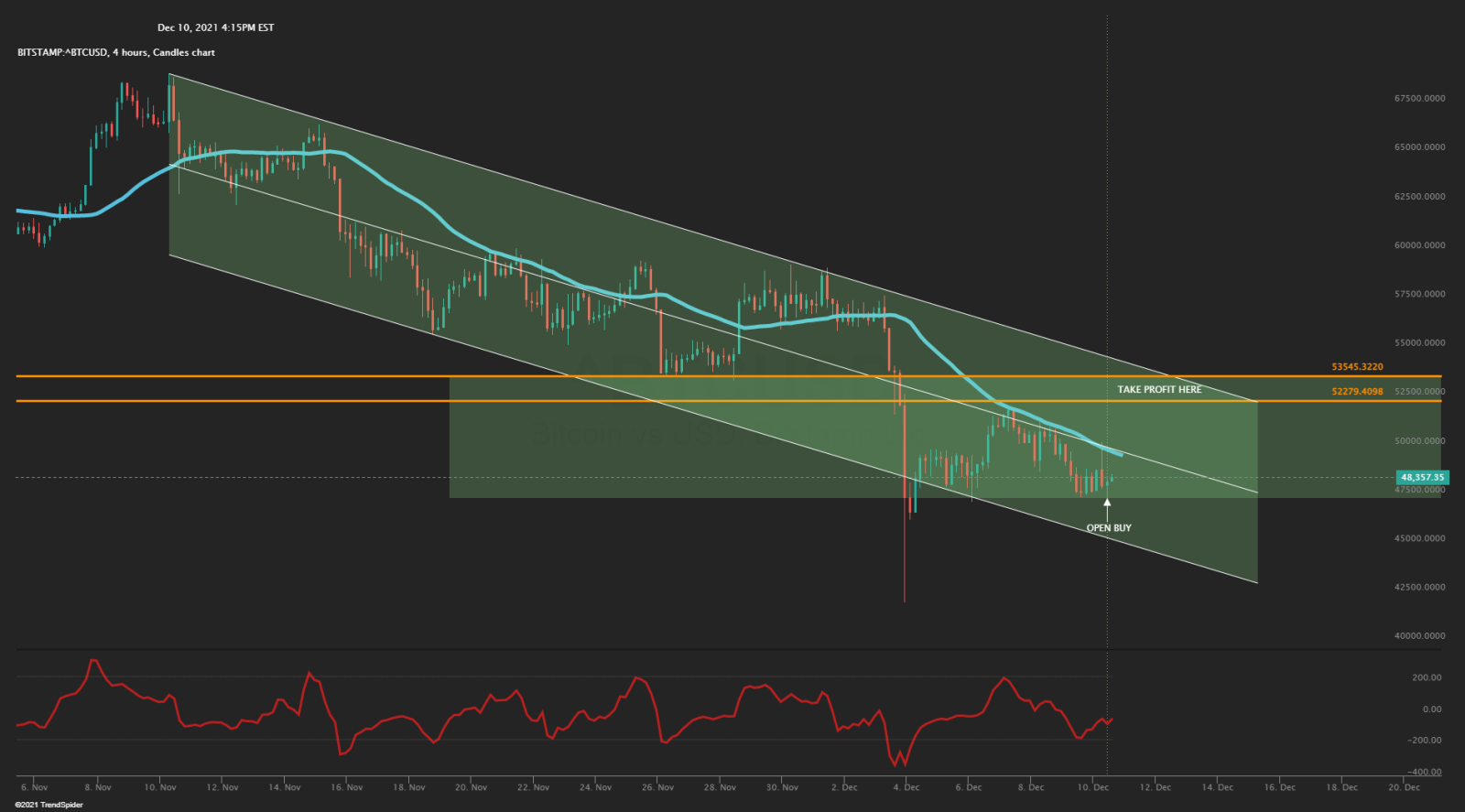Click the '10. Dec' date label
This screenshot has width=1465, height=812.
(1093, 787)
